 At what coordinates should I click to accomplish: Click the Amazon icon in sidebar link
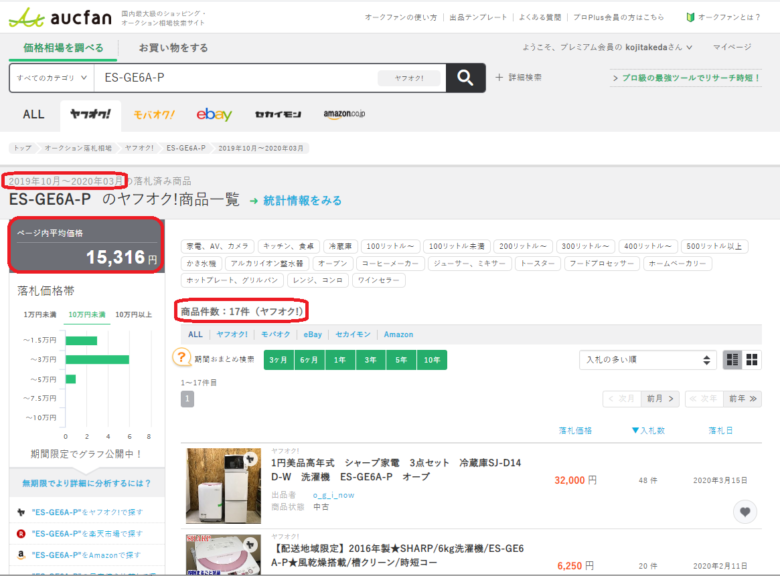(x=21, y=555)
